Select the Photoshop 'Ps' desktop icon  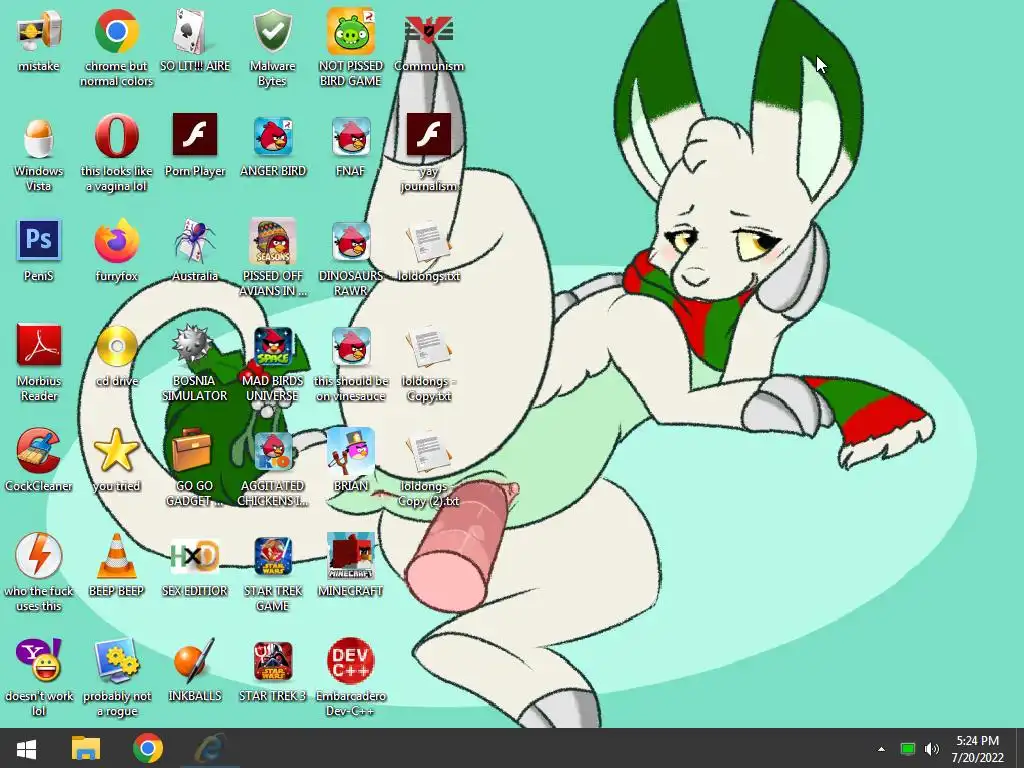[39, 240]
